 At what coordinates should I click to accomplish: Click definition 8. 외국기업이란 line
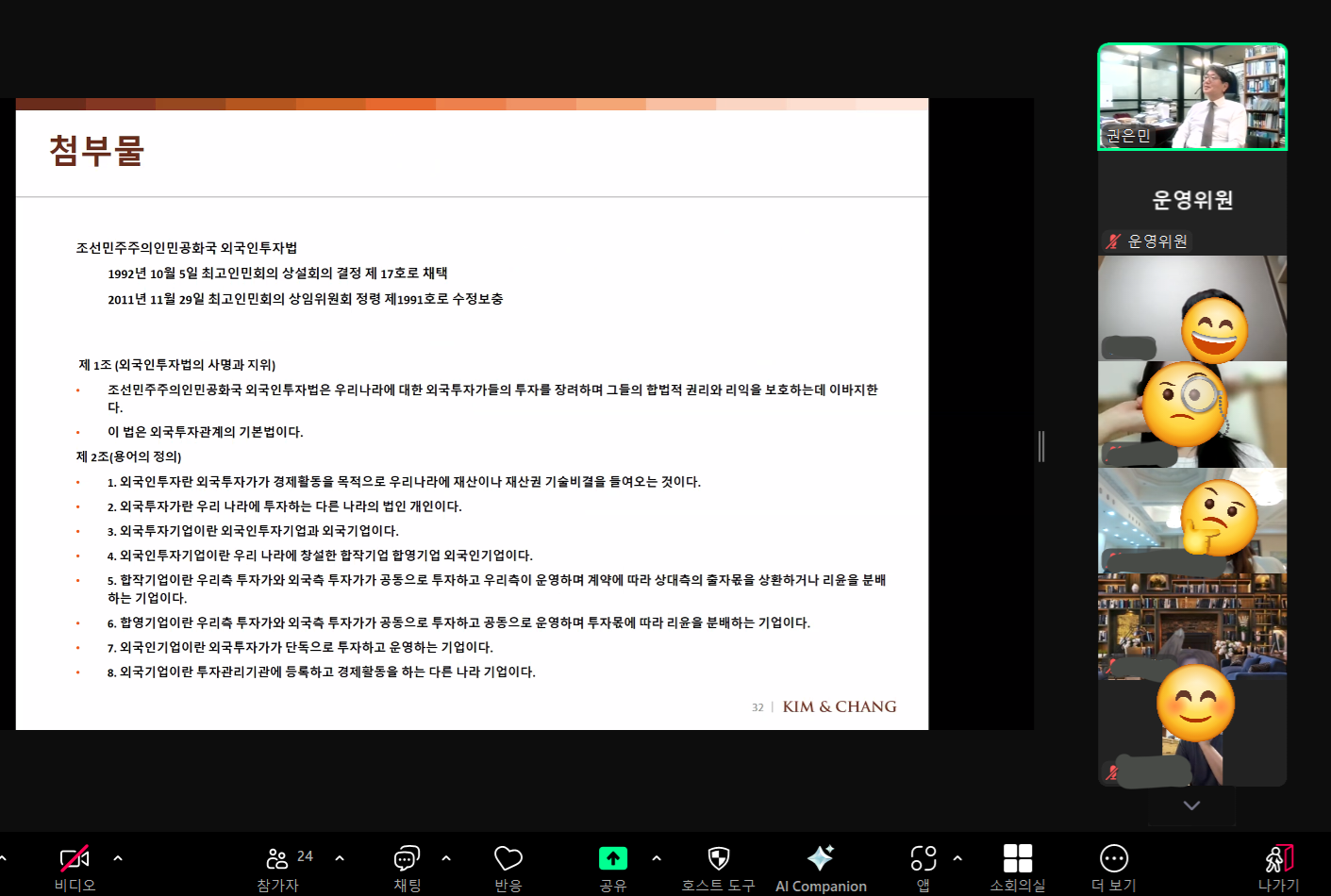point(322,672)
